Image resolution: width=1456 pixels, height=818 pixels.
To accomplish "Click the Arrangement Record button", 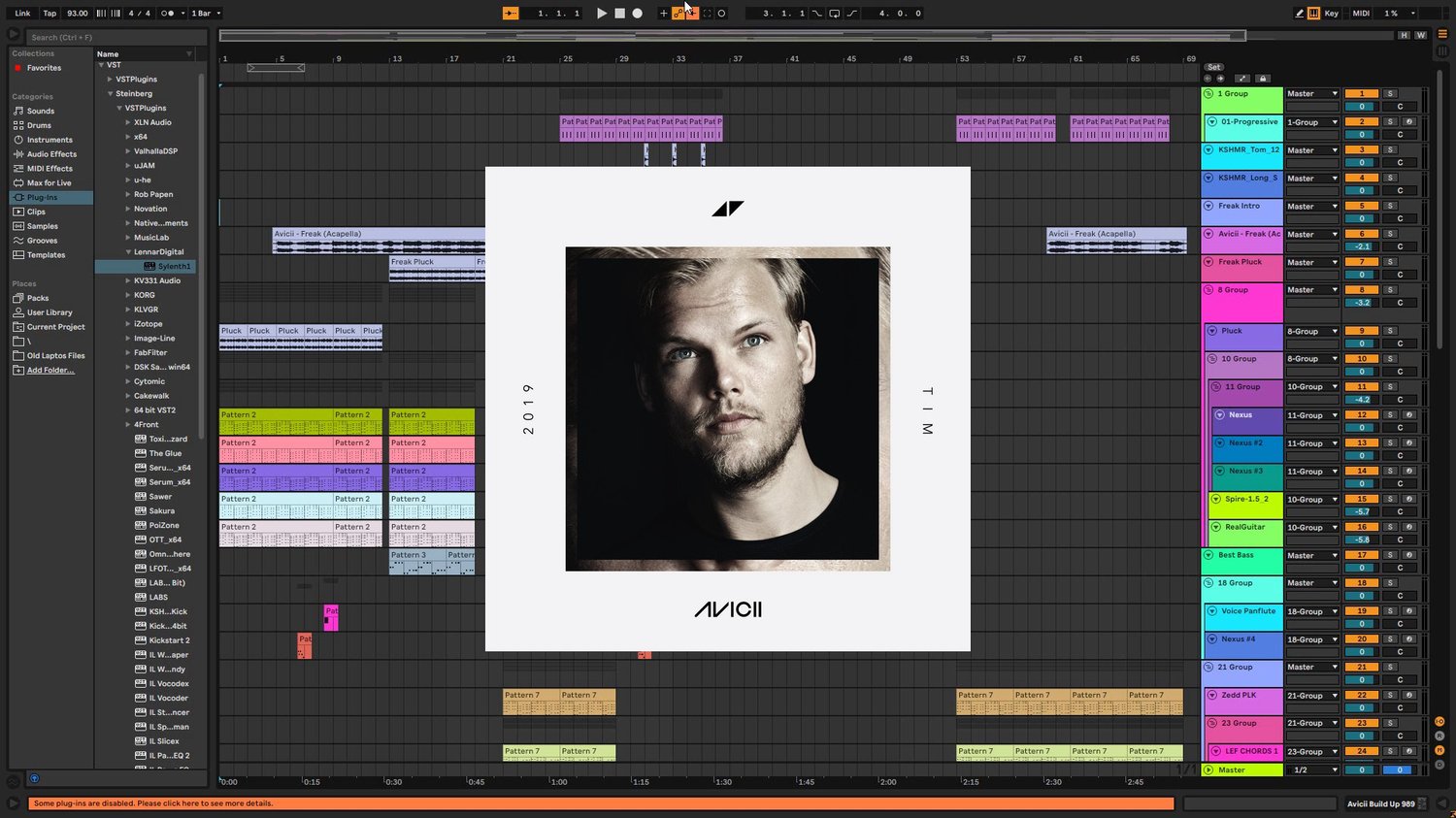I will (x=637, y=14).
